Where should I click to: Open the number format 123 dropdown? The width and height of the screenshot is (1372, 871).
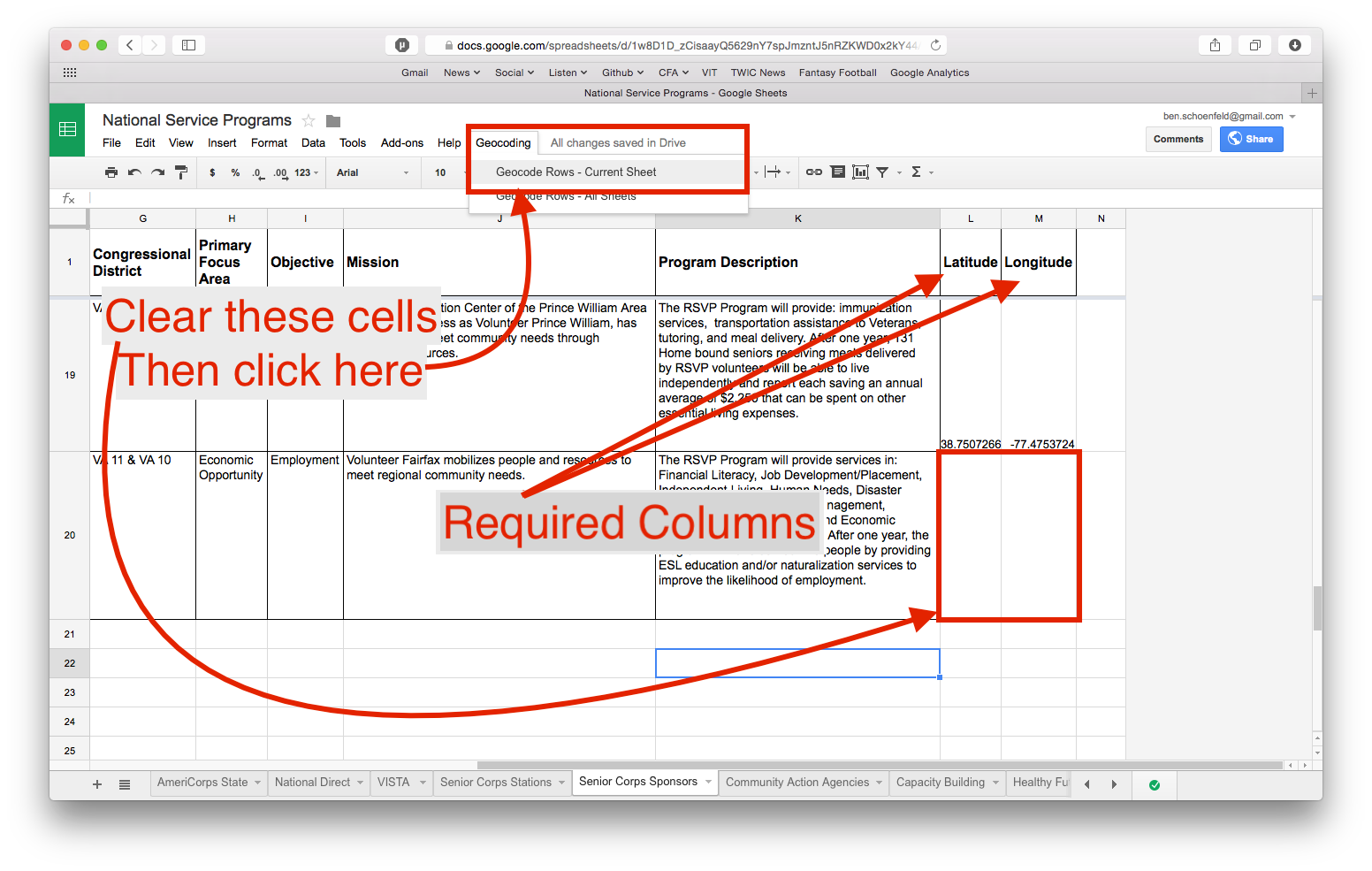pos(306,172)
